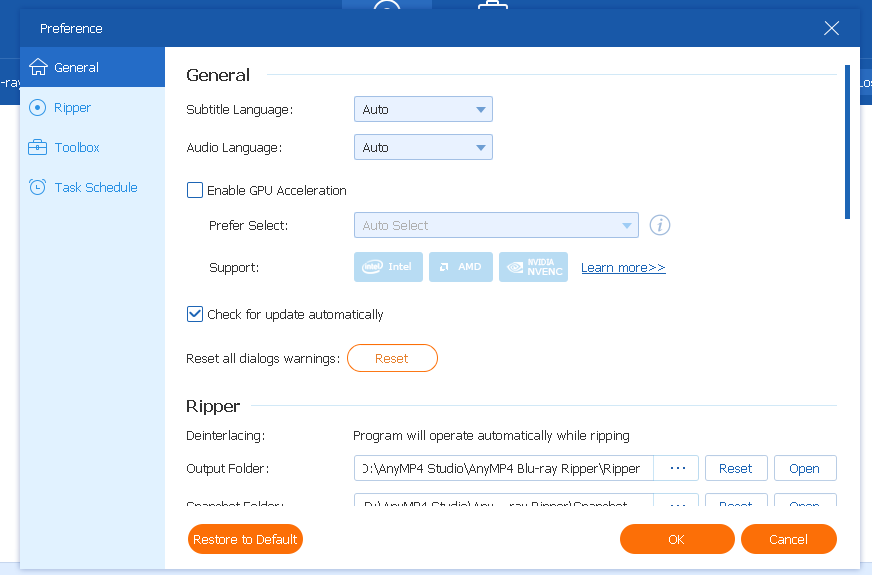Enable GPU Acceleration checkbox
This screenshot has width=872, height=575.
[195, 190]
